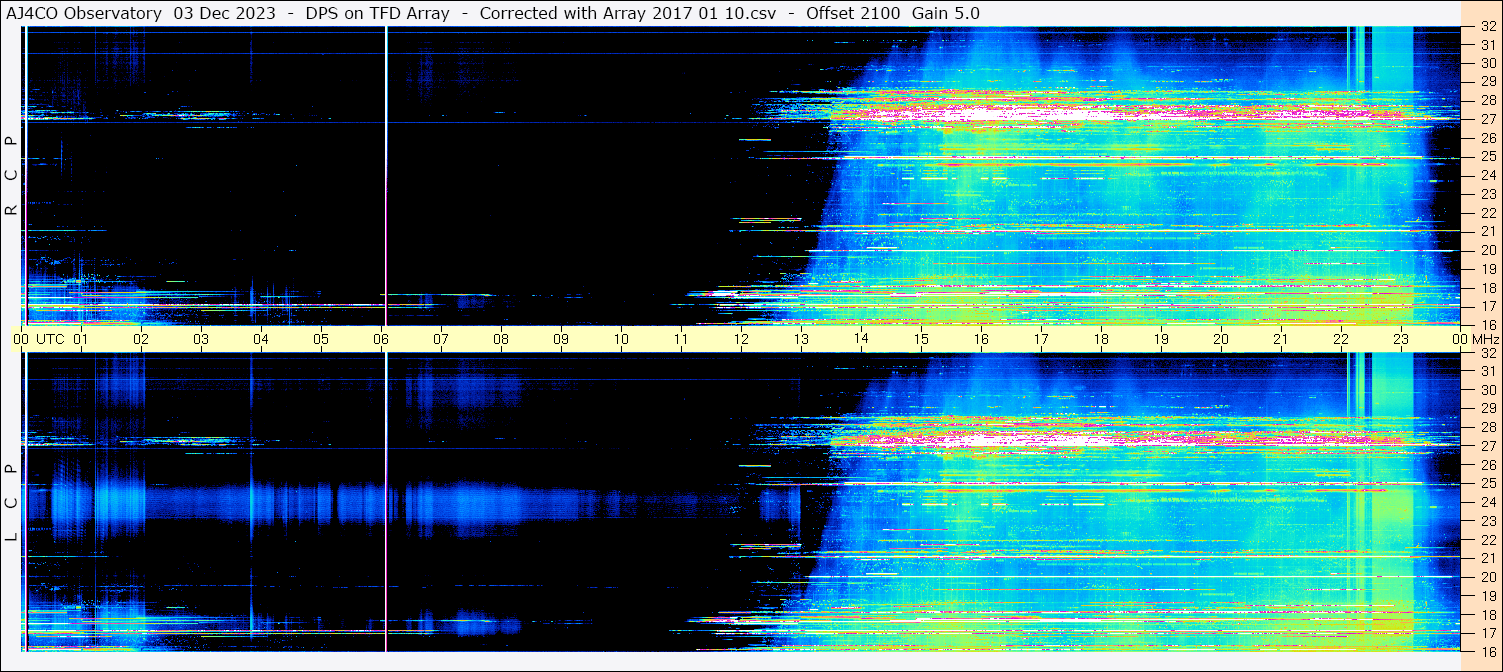Pick the 18 MHz label on the RCP frequency scale
The image size is (1503, 672).
pyautogui.click(x=1487, y=288)
